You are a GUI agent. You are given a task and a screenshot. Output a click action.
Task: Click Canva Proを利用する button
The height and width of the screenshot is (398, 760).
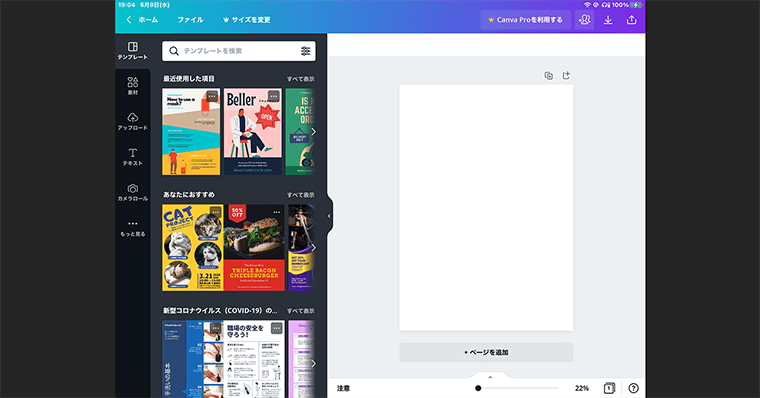click(525, 20)
